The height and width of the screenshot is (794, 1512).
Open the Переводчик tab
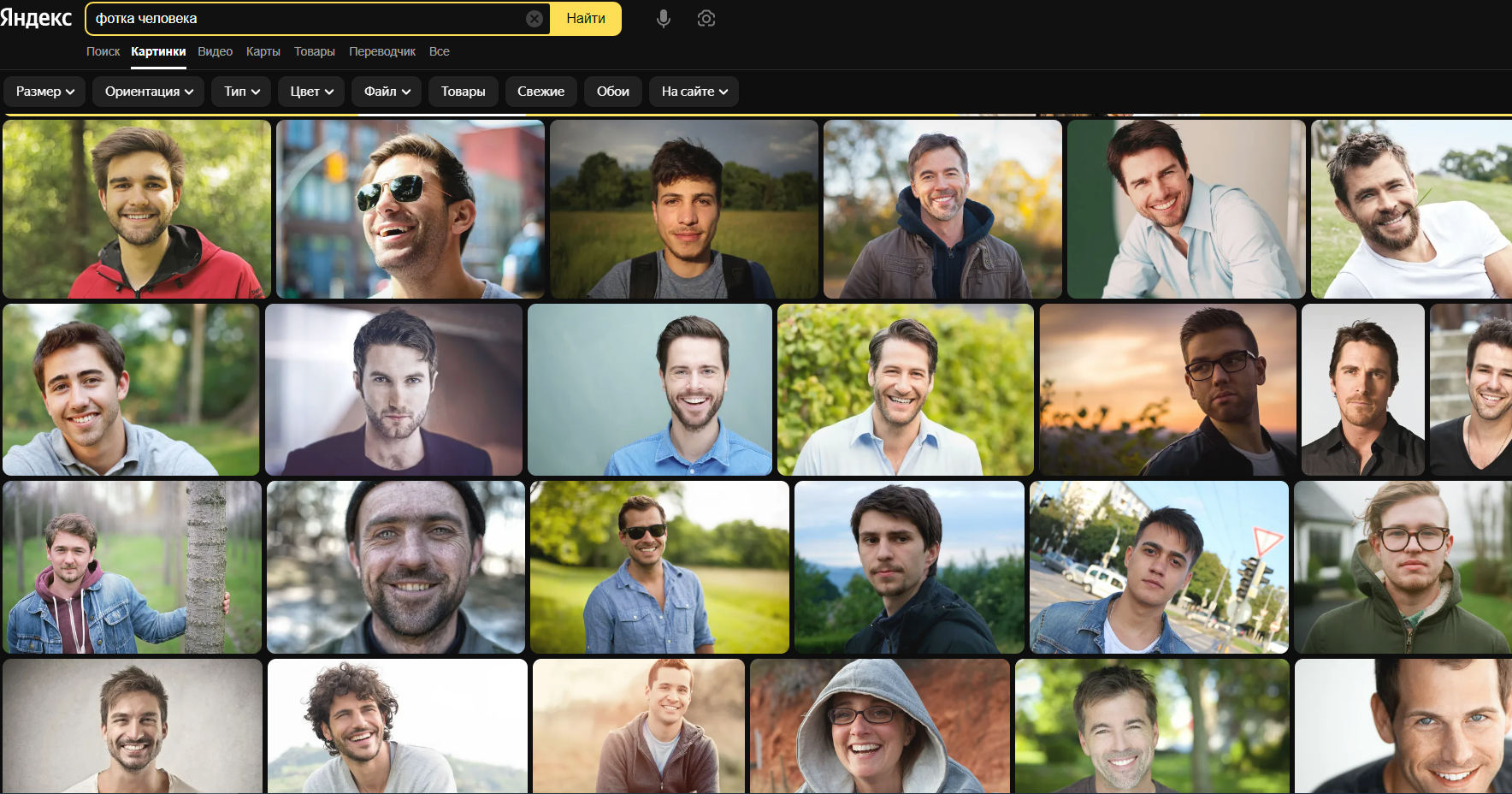pos(382,51)
